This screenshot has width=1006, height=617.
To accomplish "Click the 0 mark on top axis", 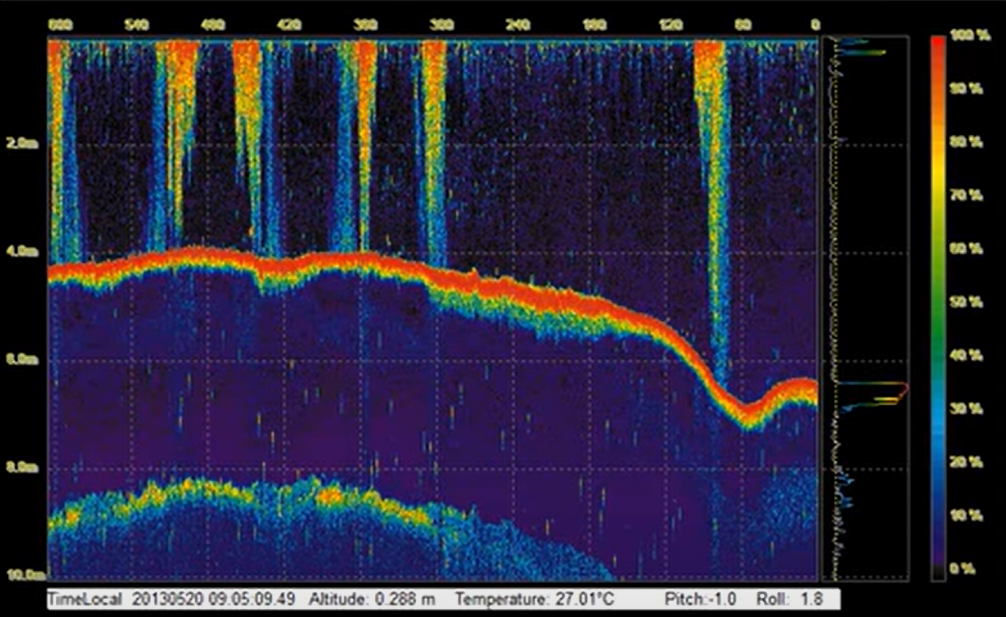I will 815,23.
